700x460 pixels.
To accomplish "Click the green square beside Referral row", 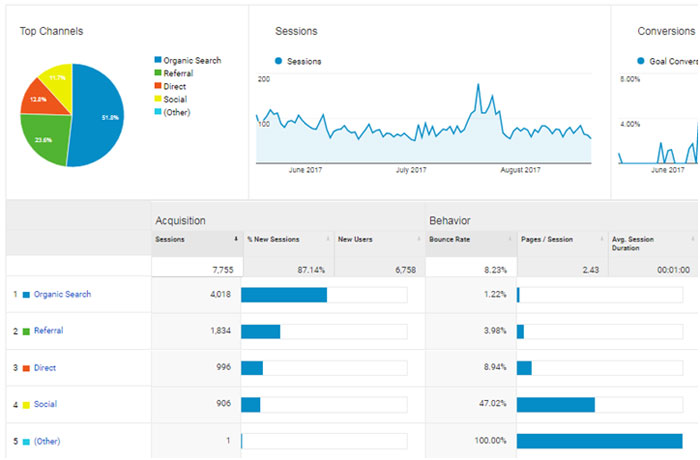I will click(26, 331).
